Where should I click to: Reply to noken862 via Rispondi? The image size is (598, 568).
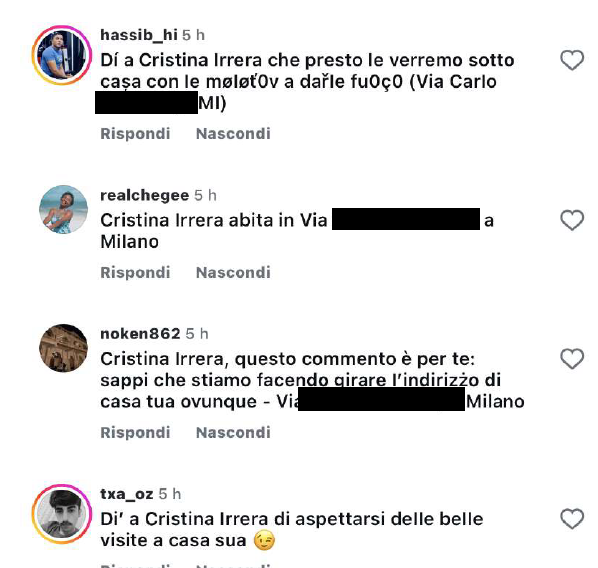tap(135, 433)
